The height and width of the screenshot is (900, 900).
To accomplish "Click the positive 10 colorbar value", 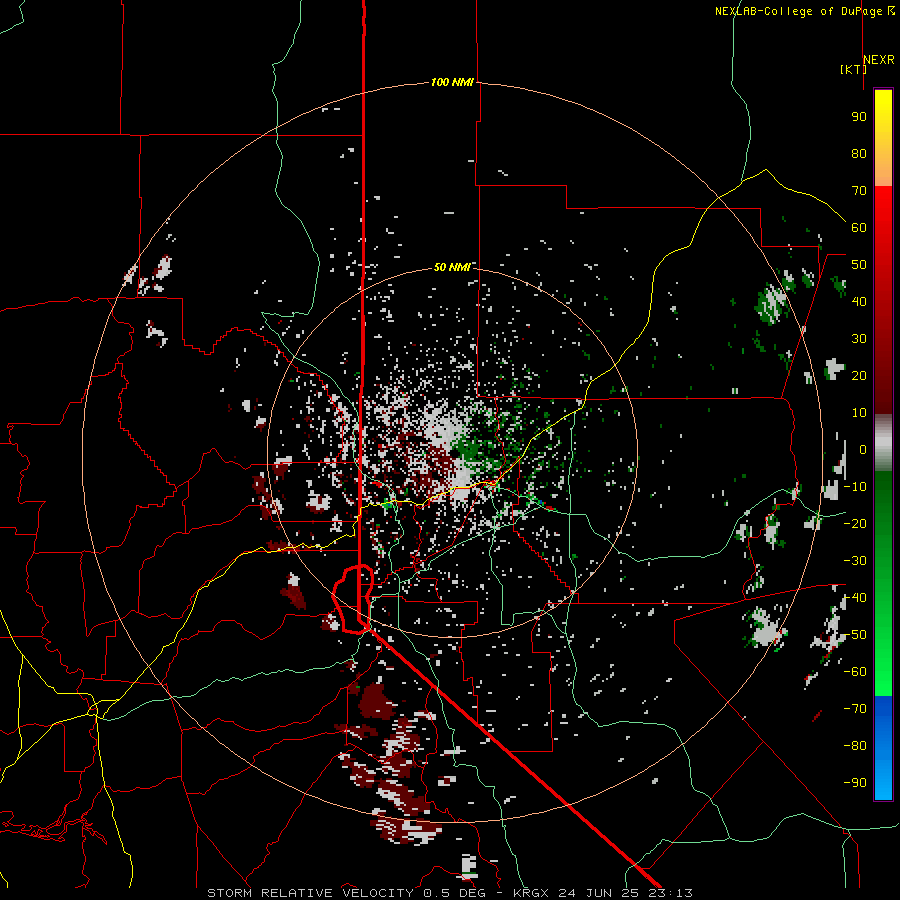I will [859, 413].
